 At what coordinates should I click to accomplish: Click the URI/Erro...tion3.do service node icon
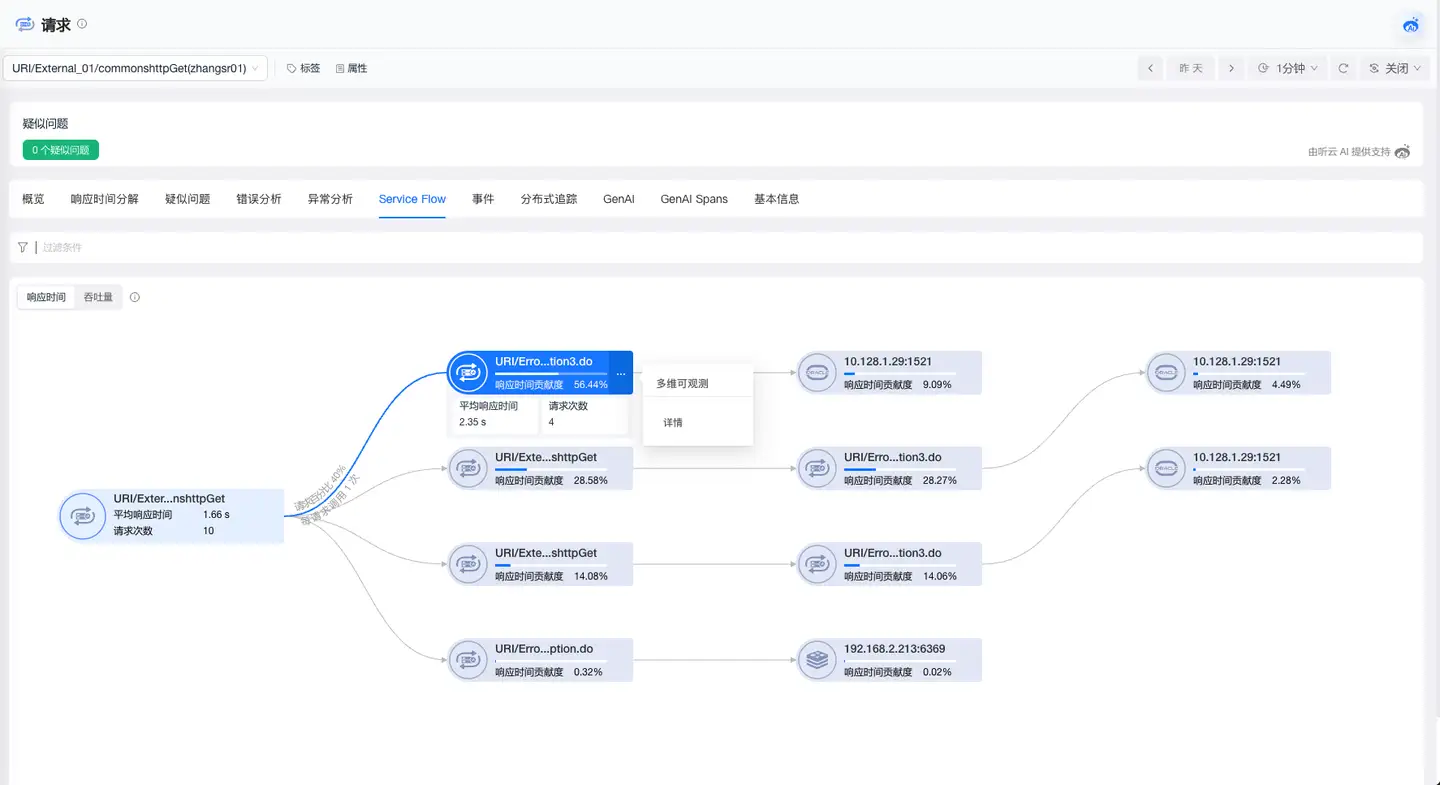point(467,372)
